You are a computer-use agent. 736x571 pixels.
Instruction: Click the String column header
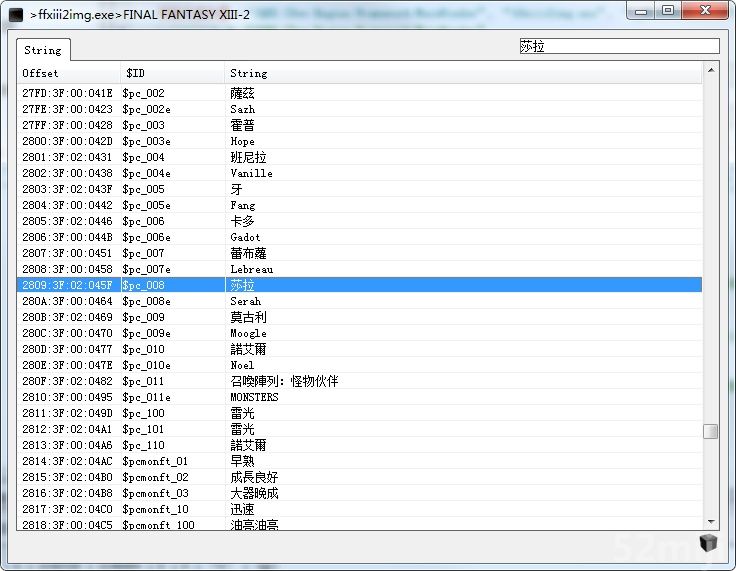point(460,73)
